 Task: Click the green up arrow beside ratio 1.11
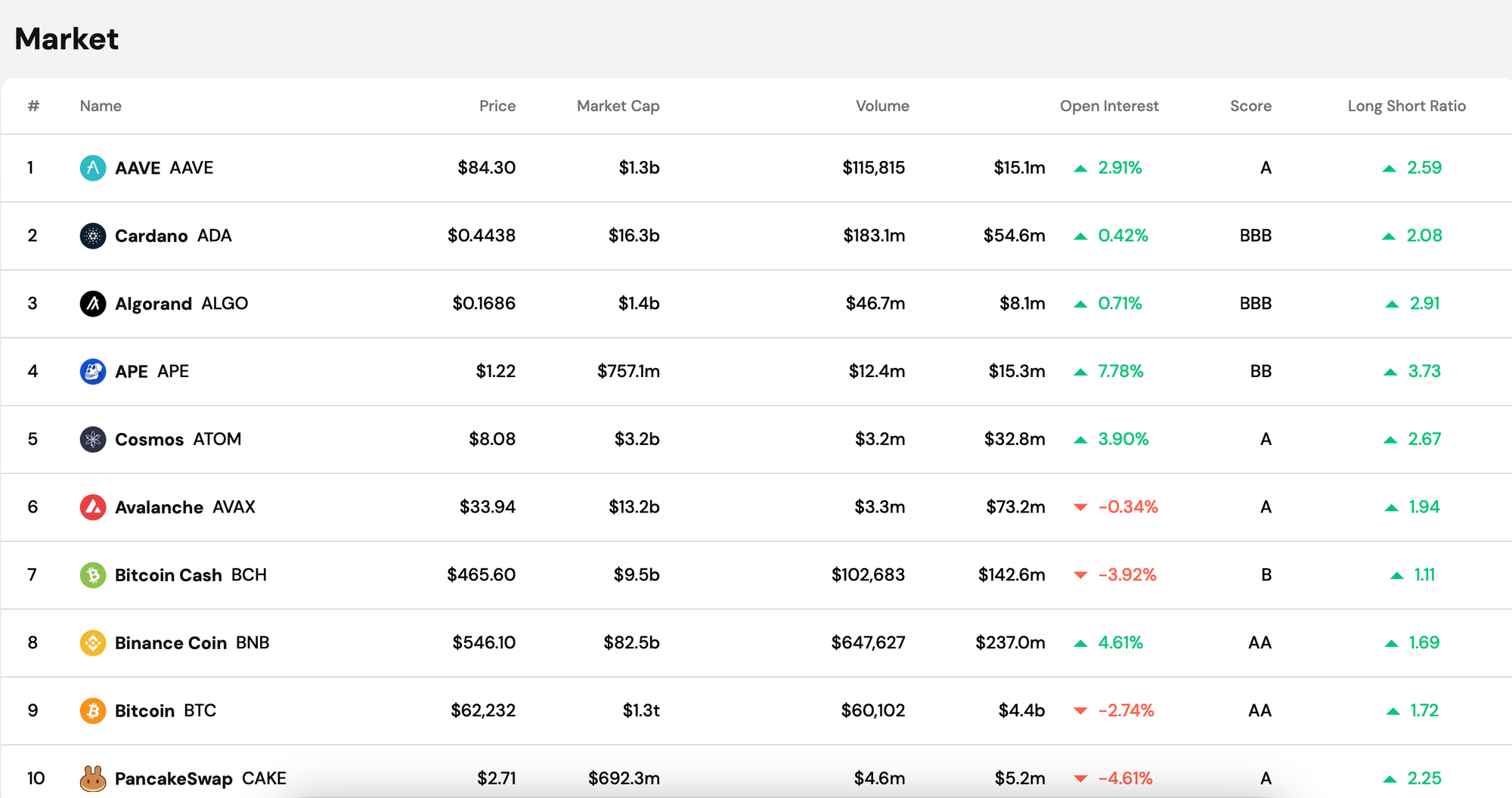pos(1397,576)
